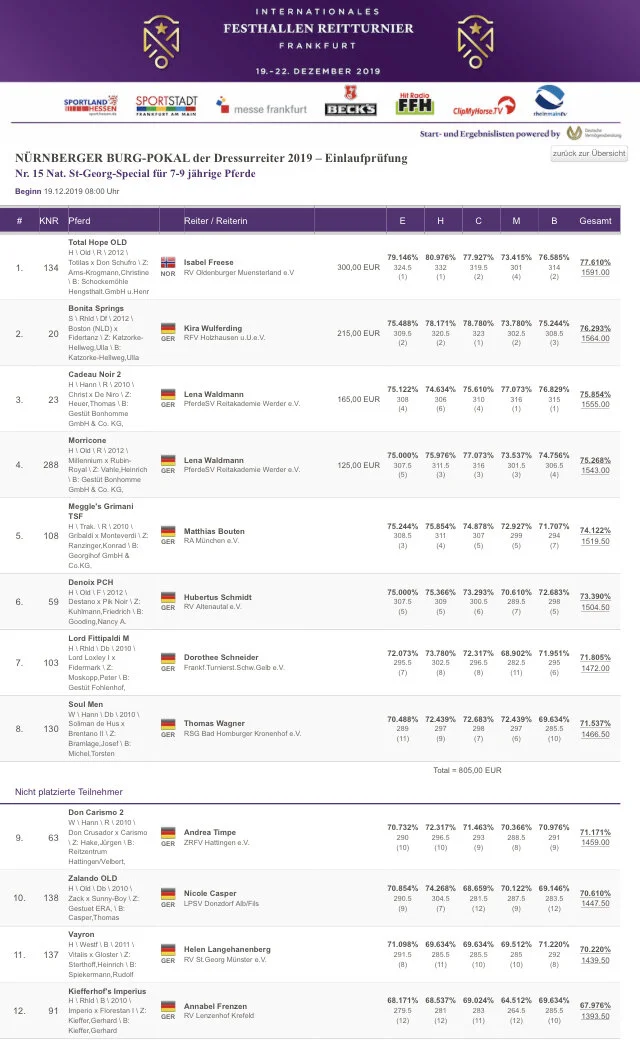Open Soul Men total score 71.537%
The height and width of the screenshot is (1047, 640).
click(x=595, y=724)
